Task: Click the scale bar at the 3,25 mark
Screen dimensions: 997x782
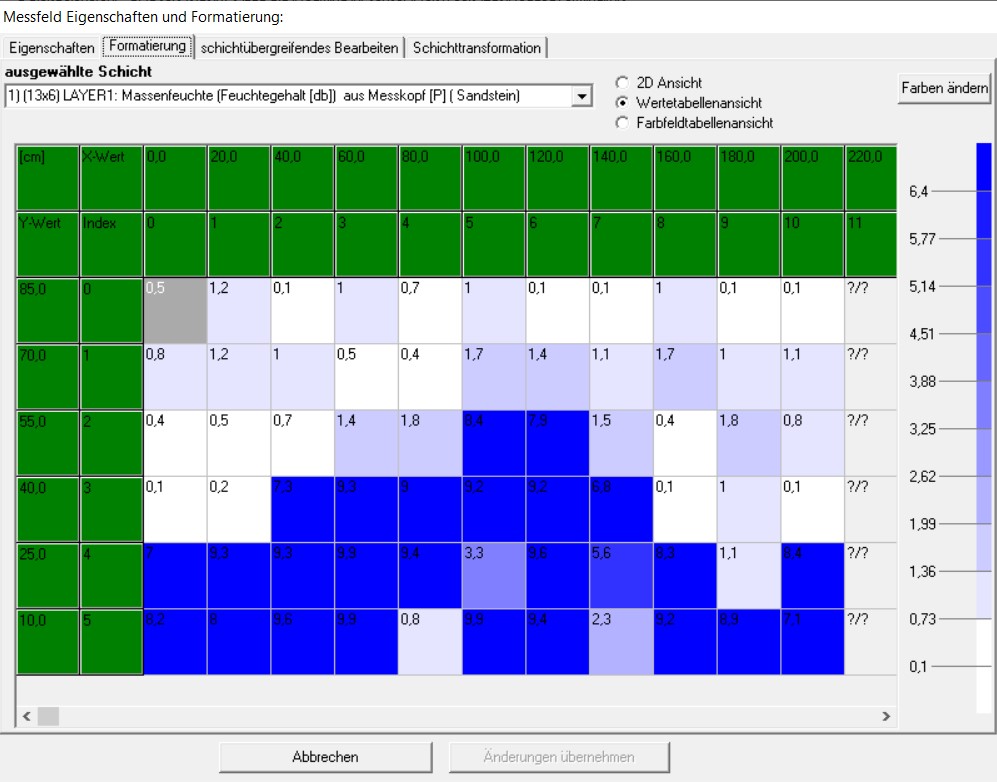Action: 984,429
